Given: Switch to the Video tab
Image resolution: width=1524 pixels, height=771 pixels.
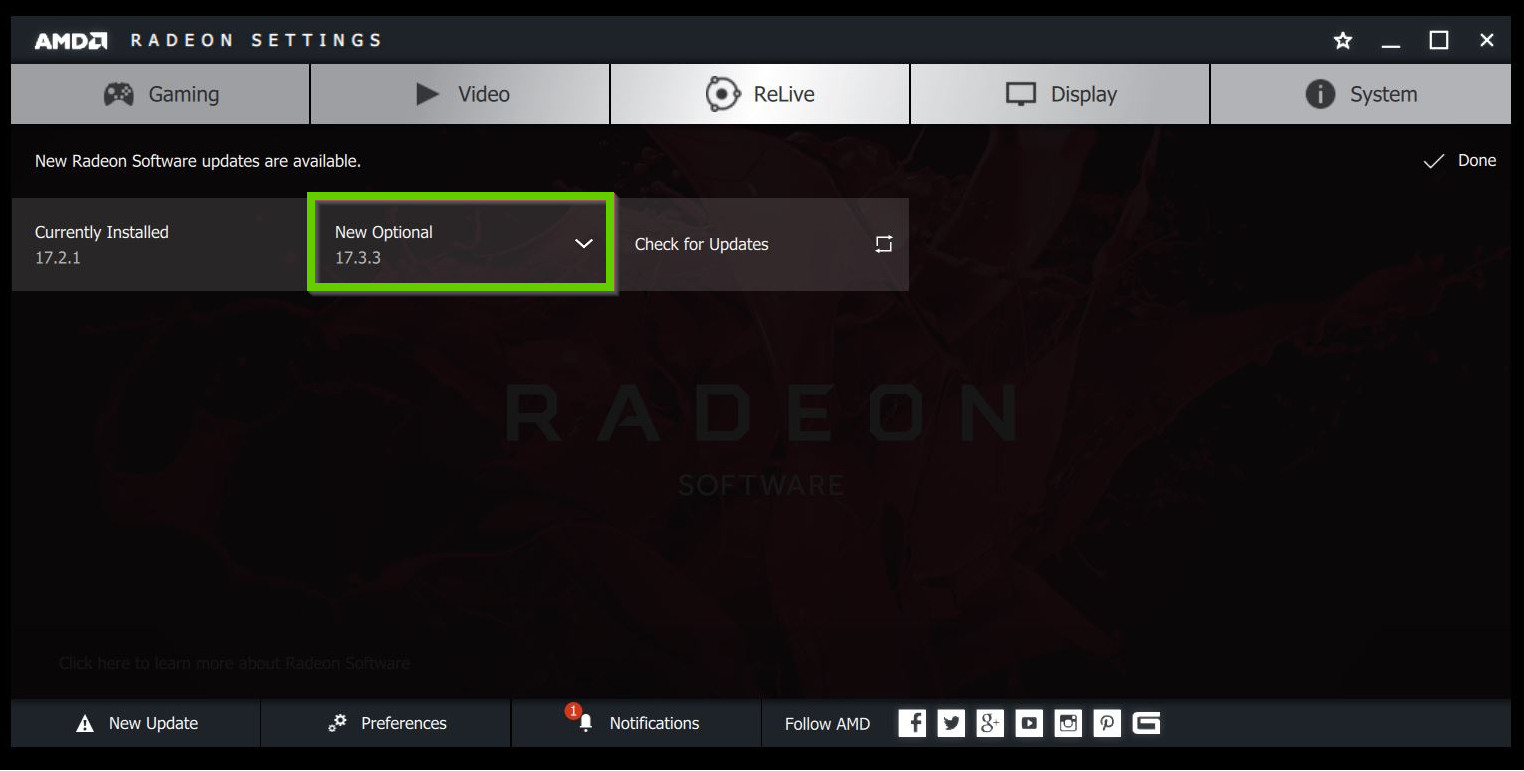Looking at the screenshot, I should (460, 94).
